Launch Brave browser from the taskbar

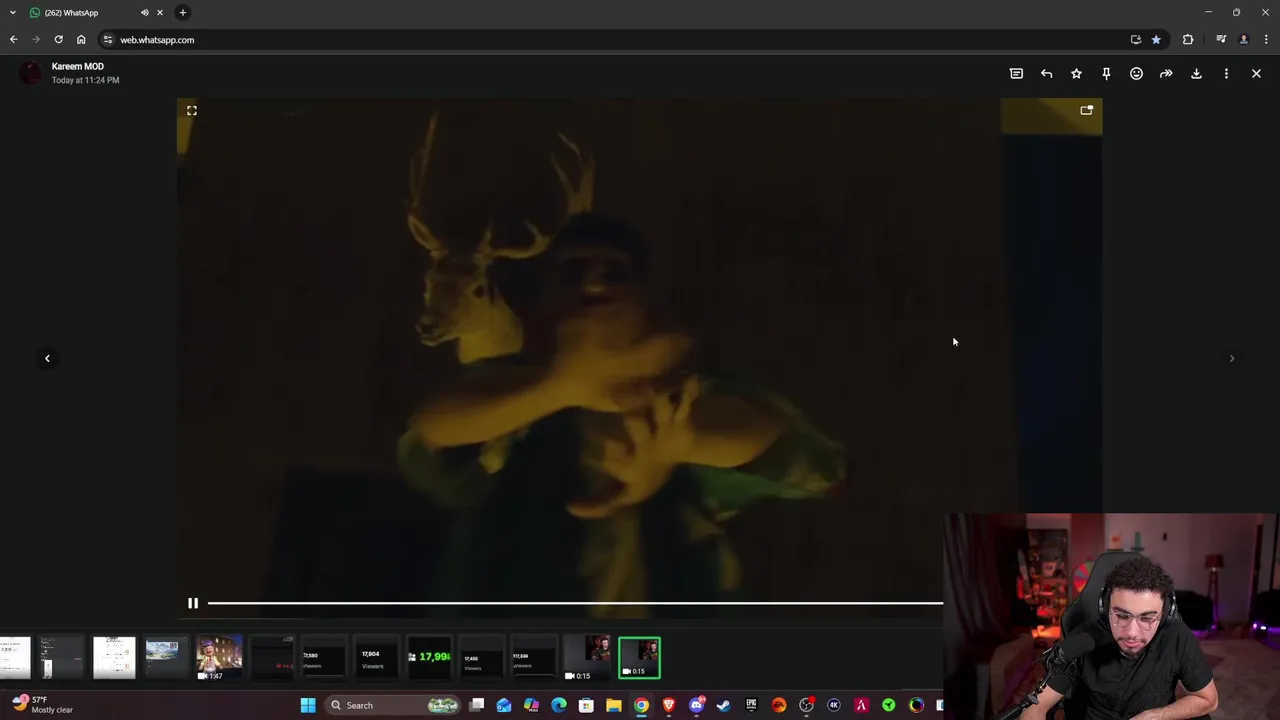669,705
